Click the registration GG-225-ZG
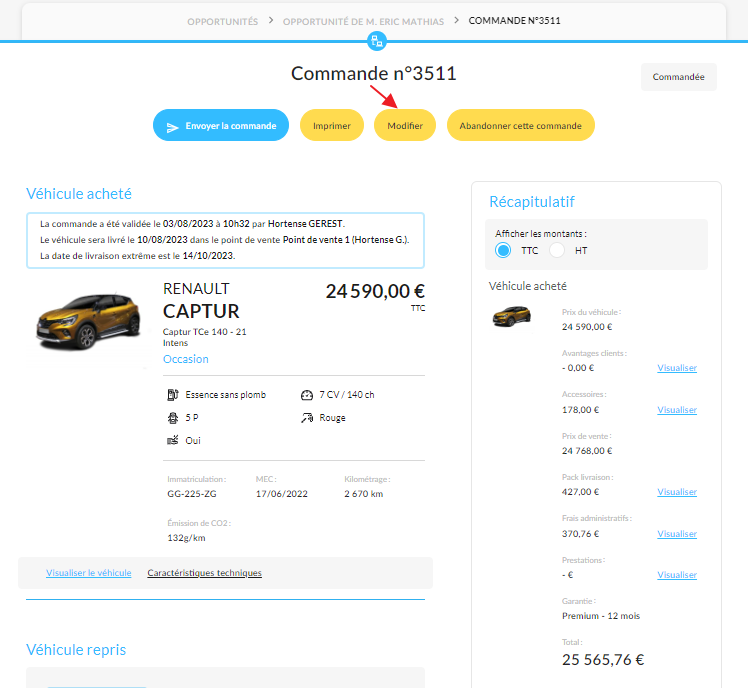748x688 pixels. (x=192, y=494)
